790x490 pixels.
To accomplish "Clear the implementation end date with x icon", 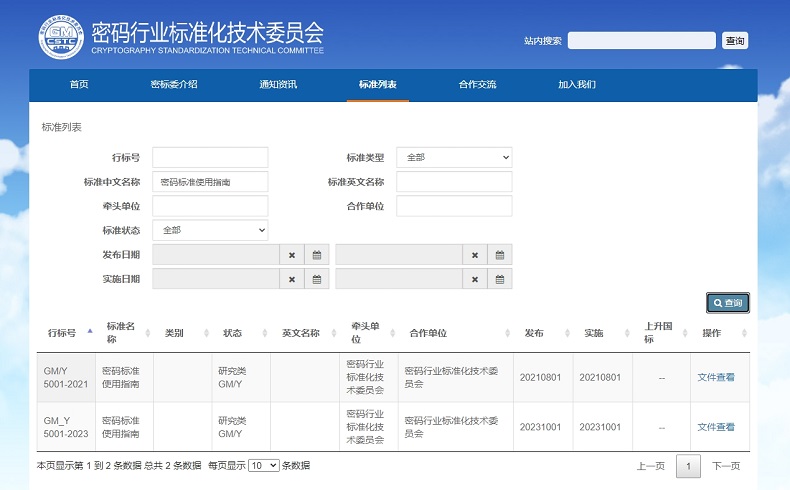I will click(x=475, y=279).
